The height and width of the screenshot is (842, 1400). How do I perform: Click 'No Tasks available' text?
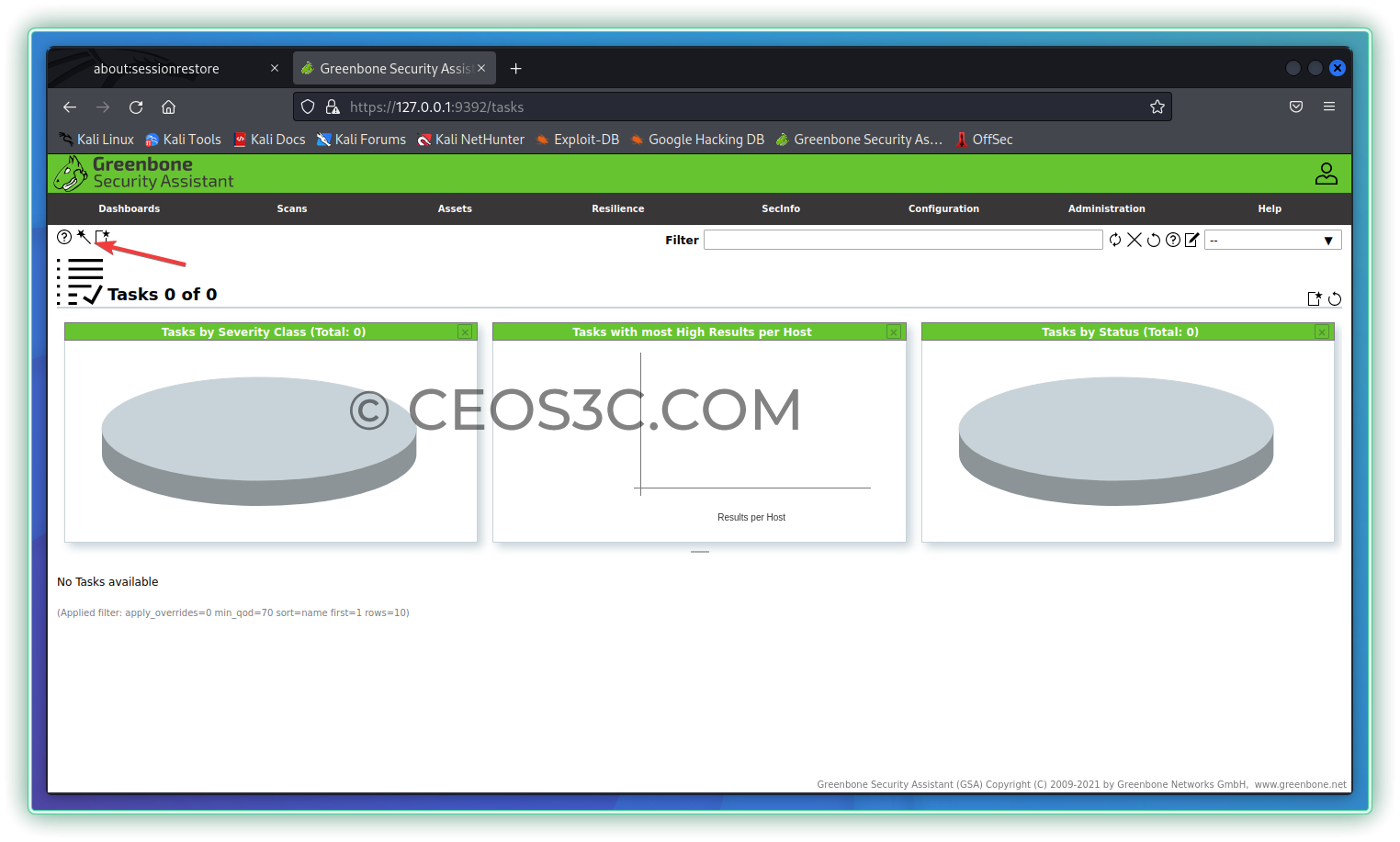tap(107, 582)
